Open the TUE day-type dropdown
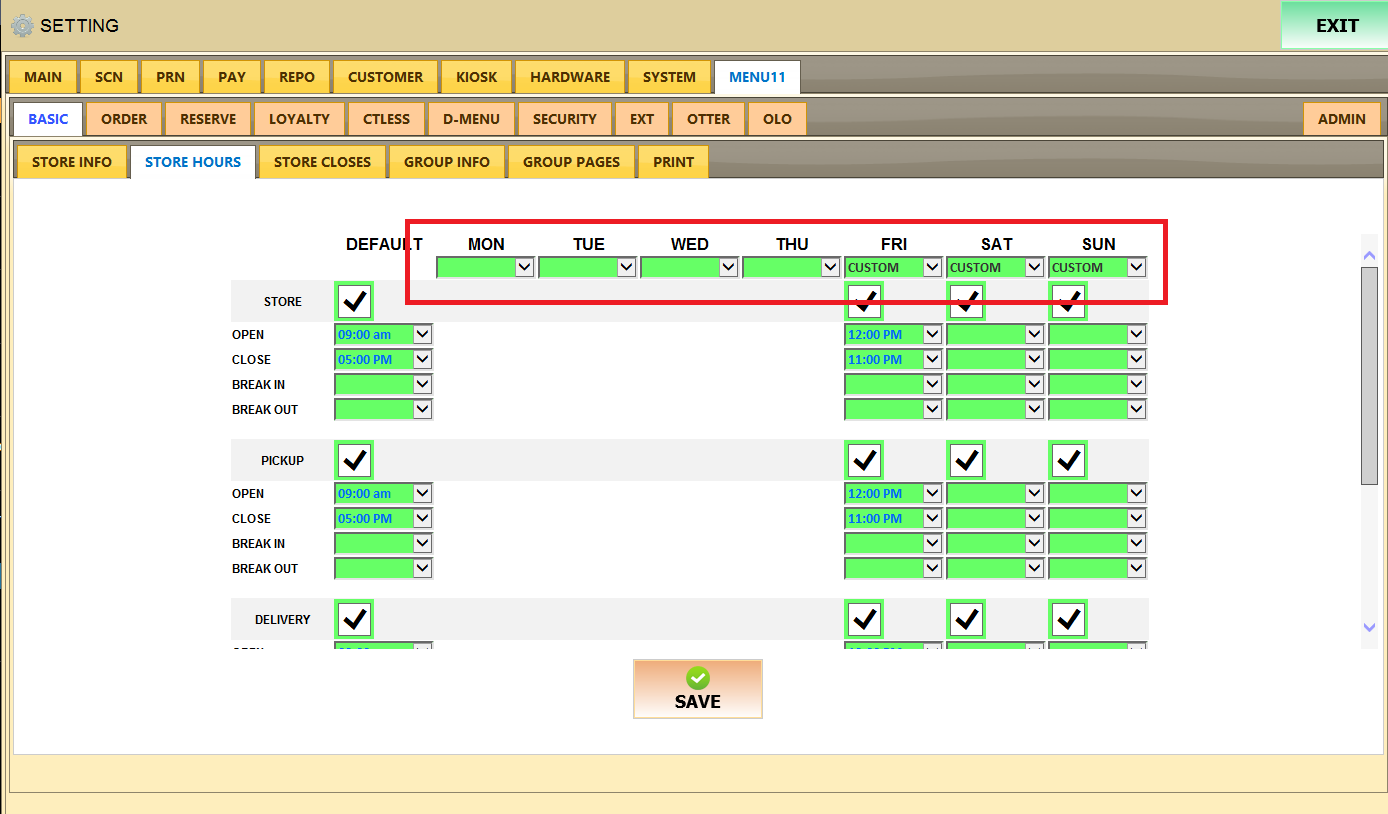Viewport: 1388px width, 814px height. (x=587, y=267)
